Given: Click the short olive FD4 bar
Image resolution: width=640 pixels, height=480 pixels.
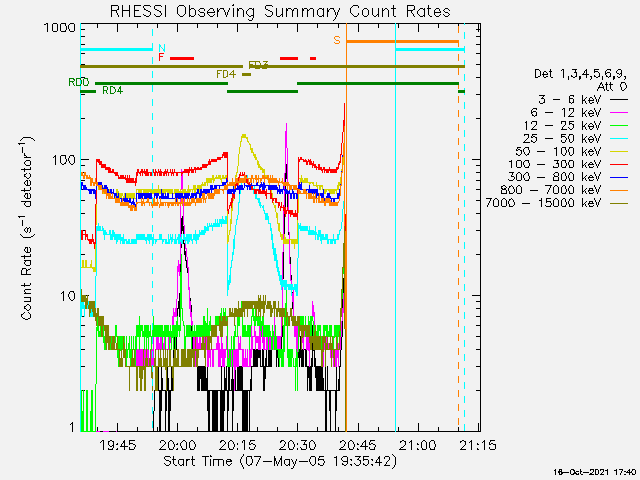Looking at the screenshot, I should tap(247, 75).
